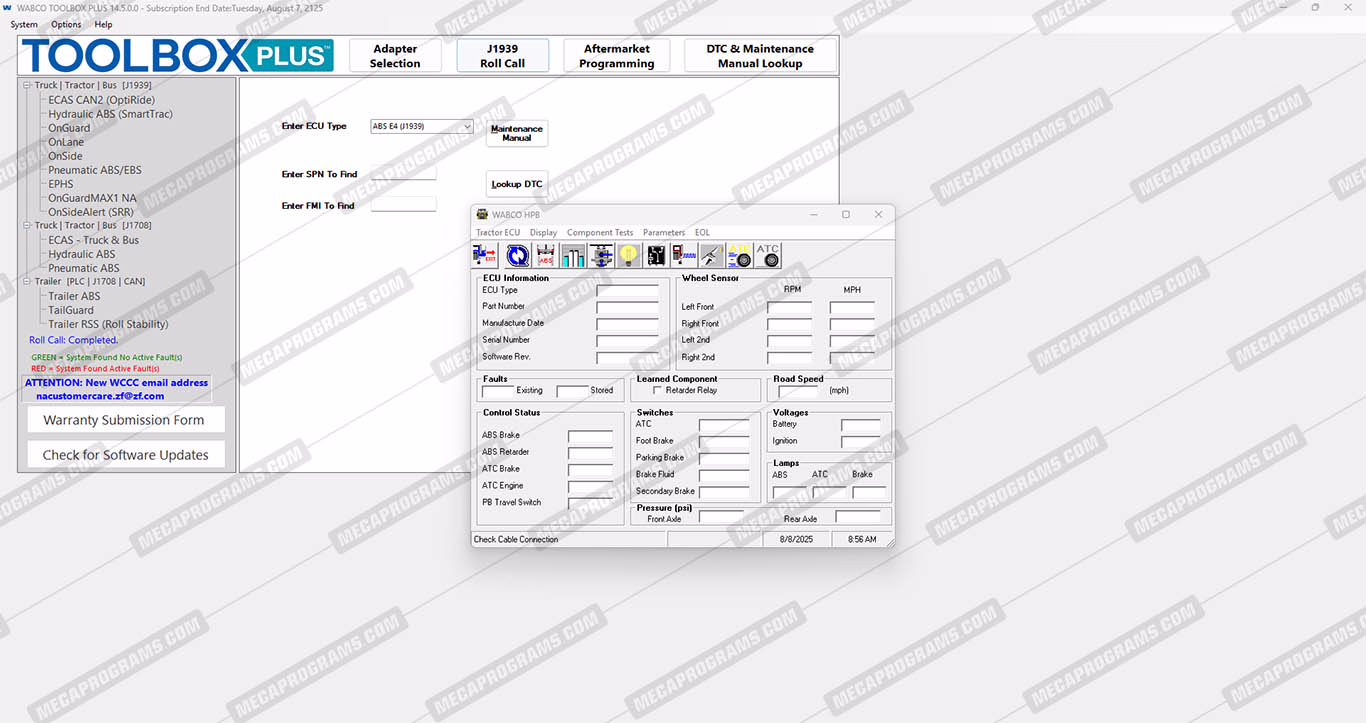Open the Options menu
This screenshot has height=723, width=1366.
[x=66, y=24]
